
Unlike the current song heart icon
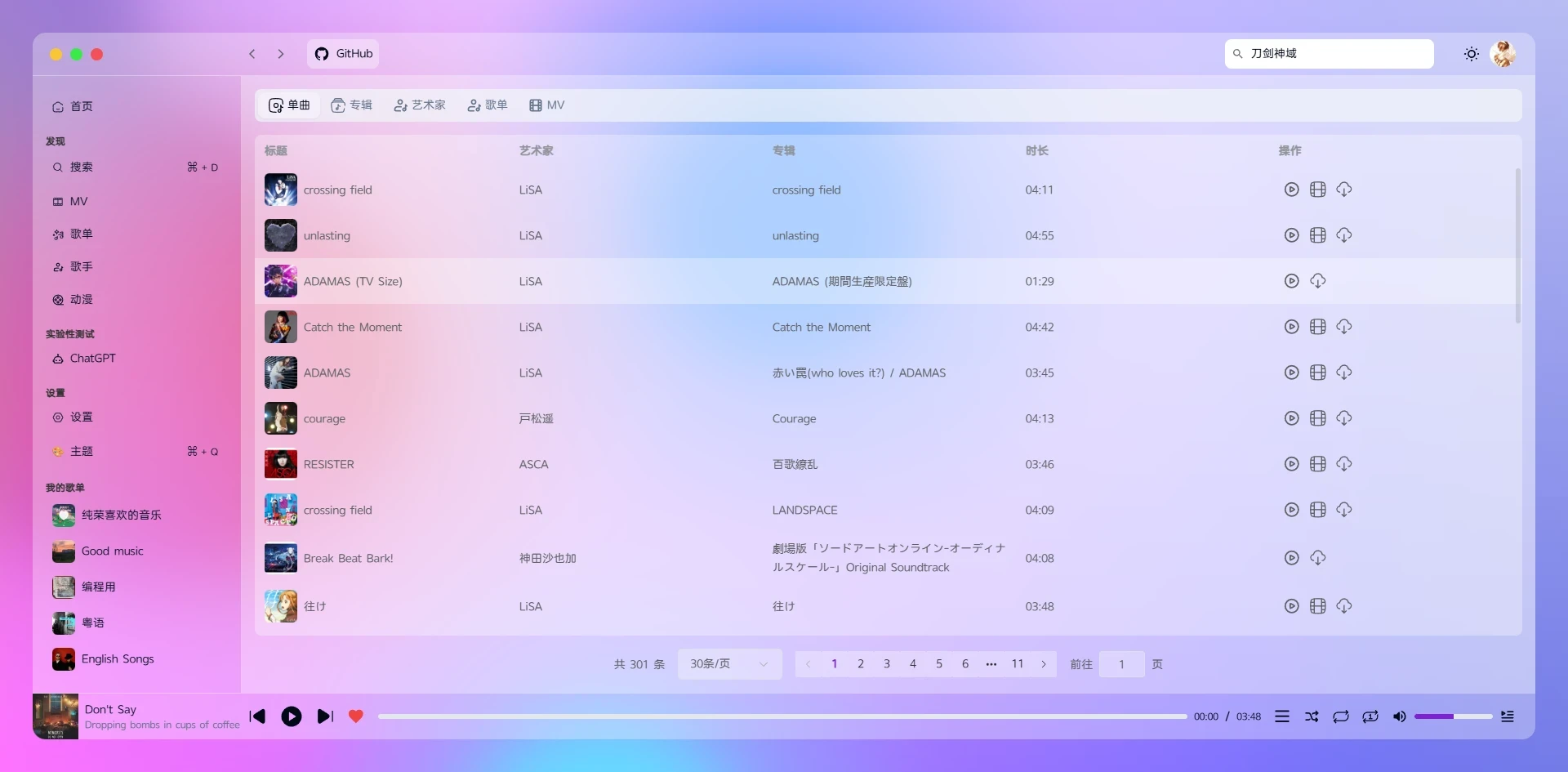pyautogui.click(x=355, y=716)
